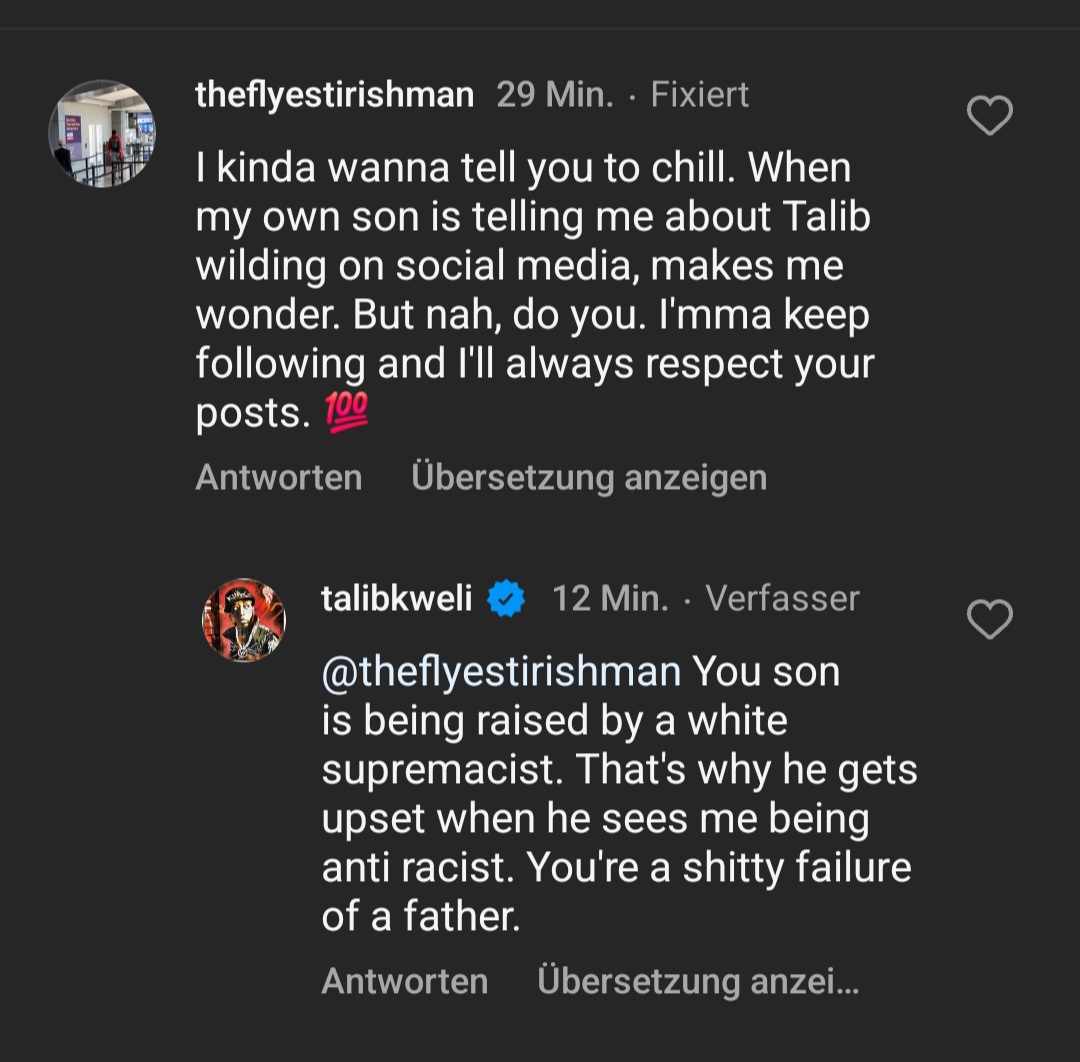
Task: Click the '29 Min.' timestamp
Action: click(554, 95)
